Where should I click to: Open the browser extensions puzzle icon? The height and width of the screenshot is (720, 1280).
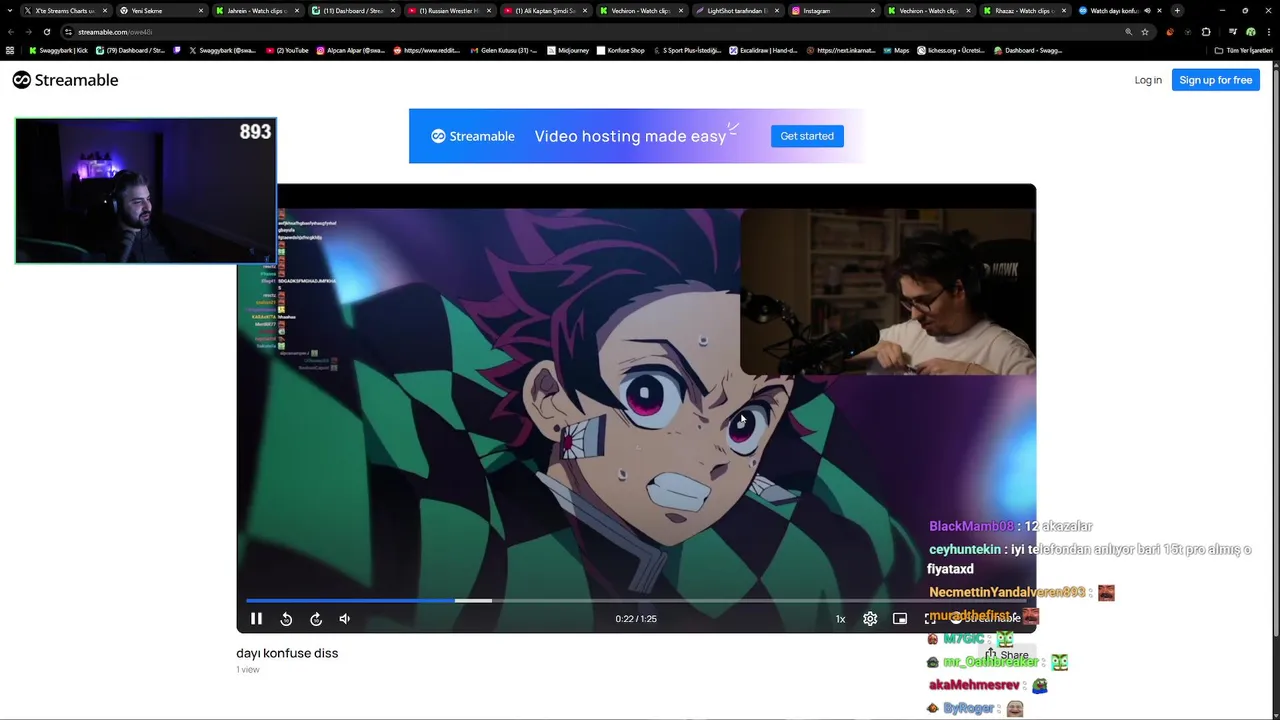pos(1205,32)
